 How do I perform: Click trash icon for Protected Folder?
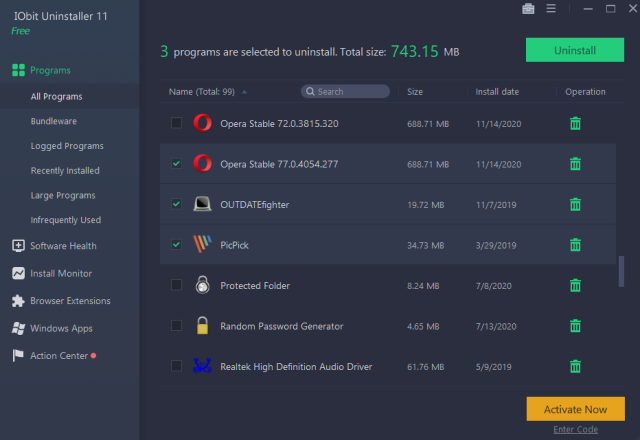[x=575, y=285]
